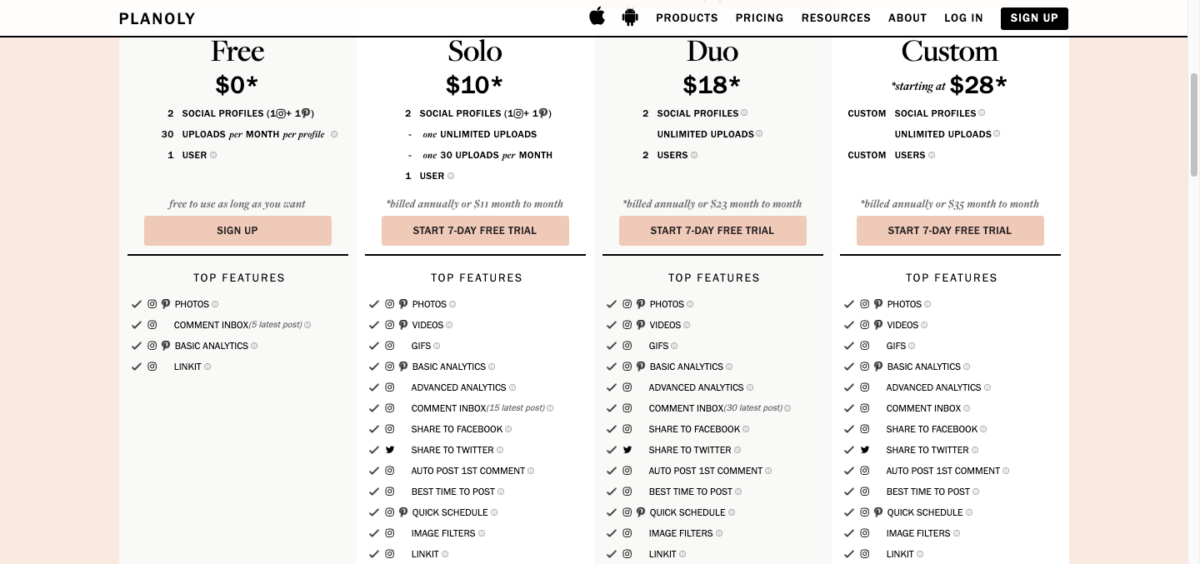The image size is (1200, 564).
Task: Click info icon beside Duo UNLIMITED UPLOADS
Action: tap(760, 134)
